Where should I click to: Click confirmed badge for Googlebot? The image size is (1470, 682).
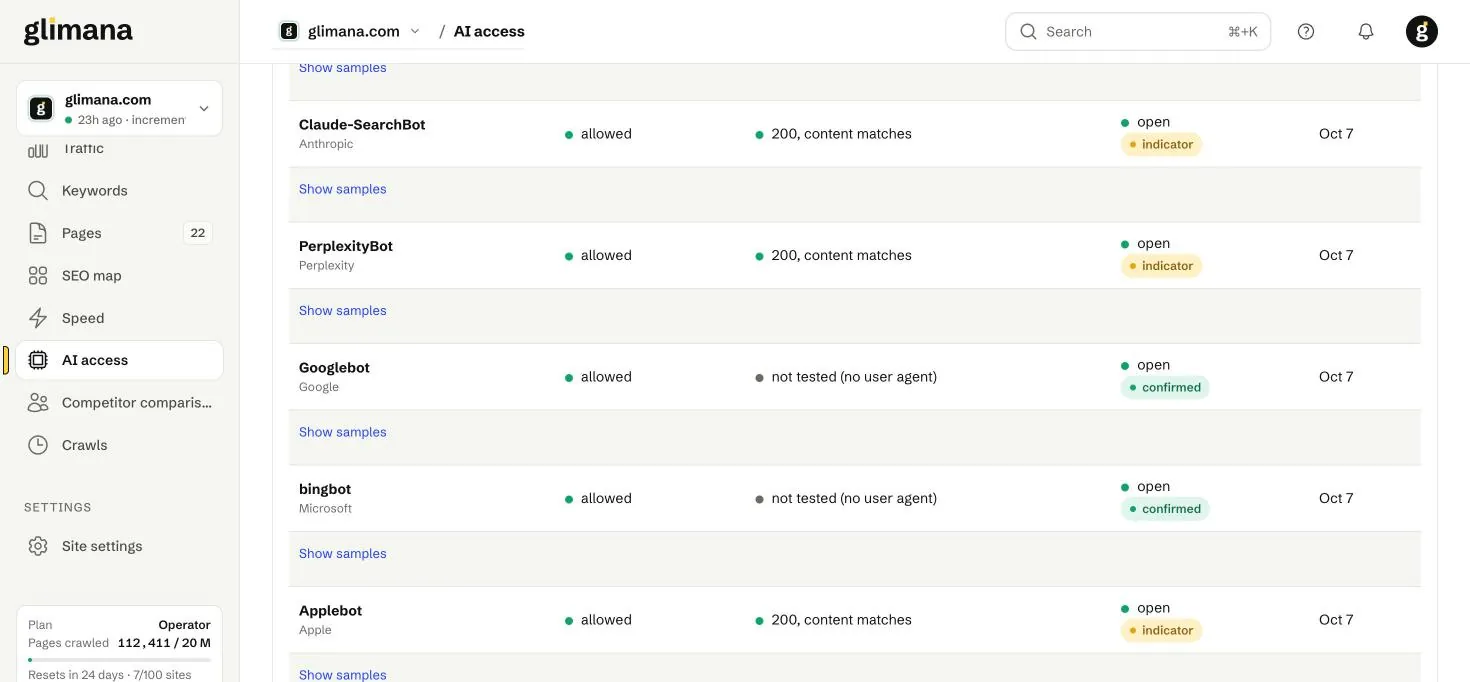(1165, 388)
